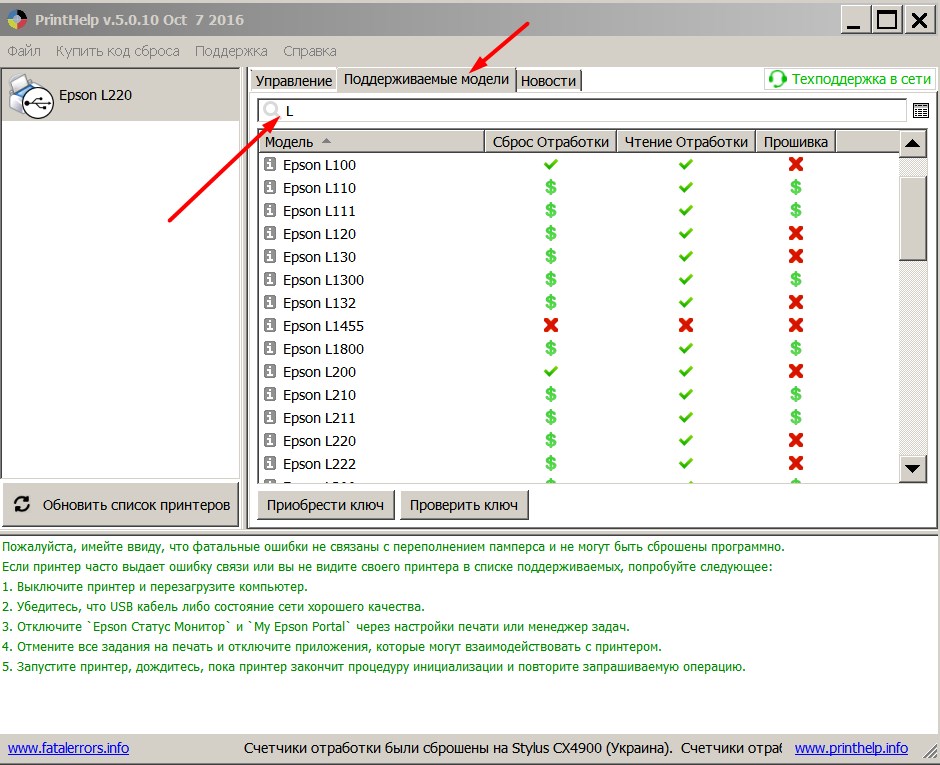This screenshot has height=765, width=940.
Task: Select the Epson L220 printer in sidebar
Action: click(120, 95)
